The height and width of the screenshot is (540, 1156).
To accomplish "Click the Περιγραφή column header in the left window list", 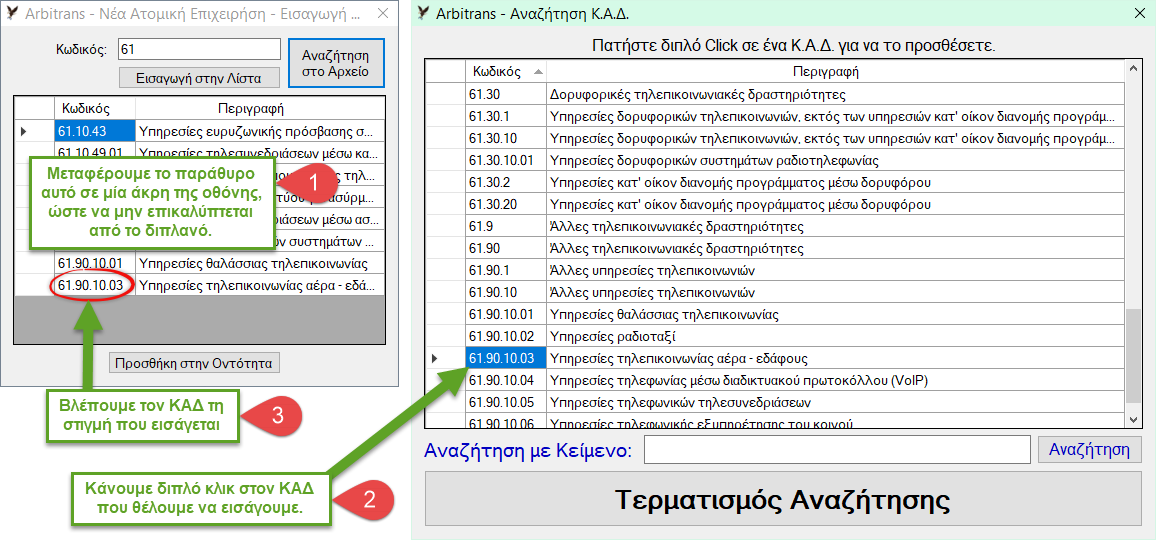I will [x=260, y=108].
